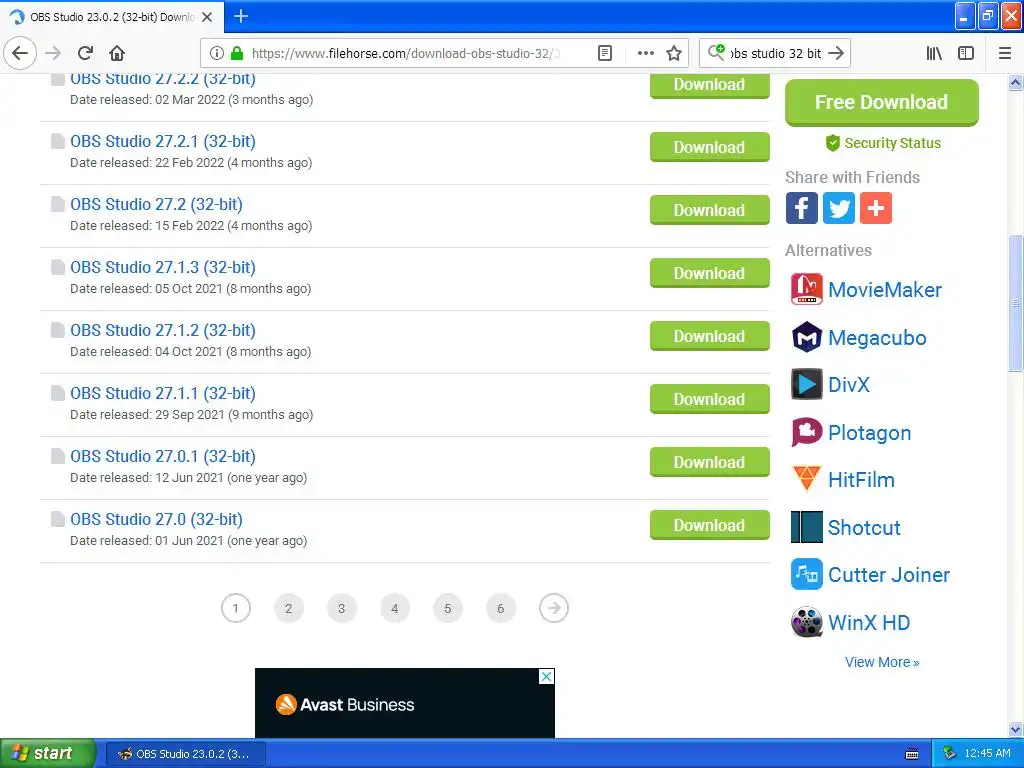Viewport: 1024px width, 768px height.
Task: Download OBS Studio 27.0.1 (32-bit)
Action: [709, 462]
